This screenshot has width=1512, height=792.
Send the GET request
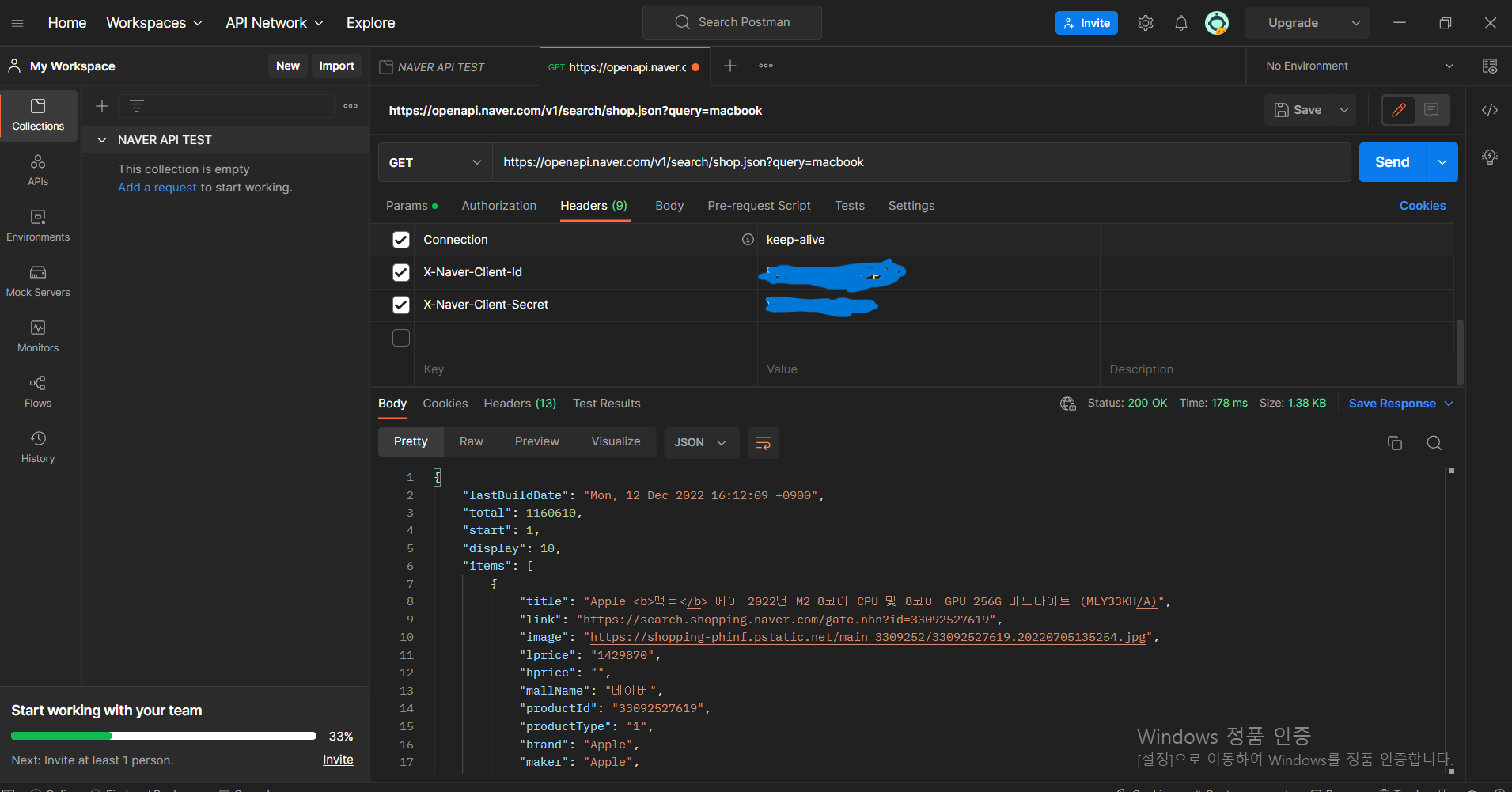1393,162
